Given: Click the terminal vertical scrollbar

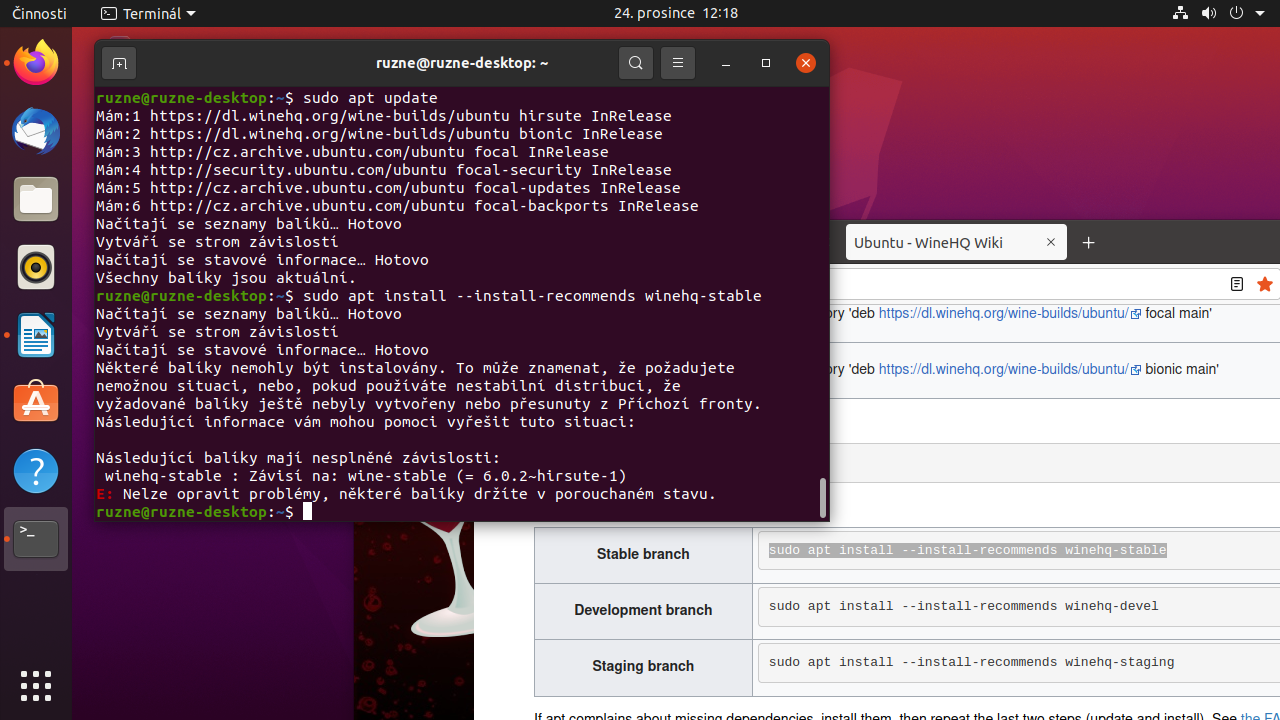Looking at the screenshot, I should (823, 497).
